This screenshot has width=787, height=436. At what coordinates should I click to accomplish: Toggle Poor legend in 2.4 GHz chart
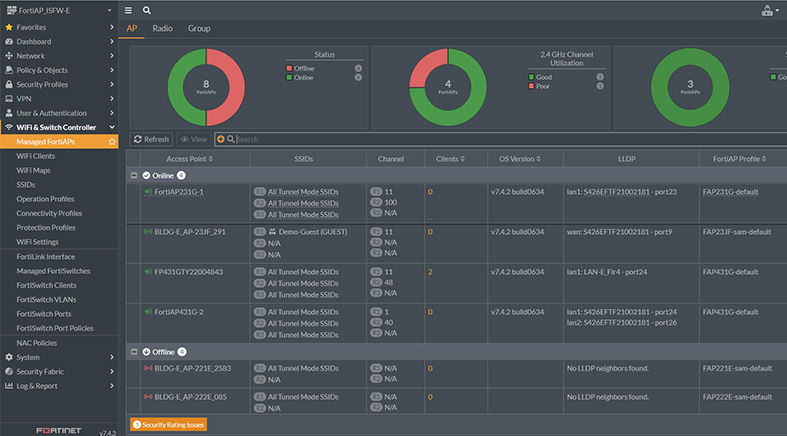pyautogui.click(x=539, y=86)
